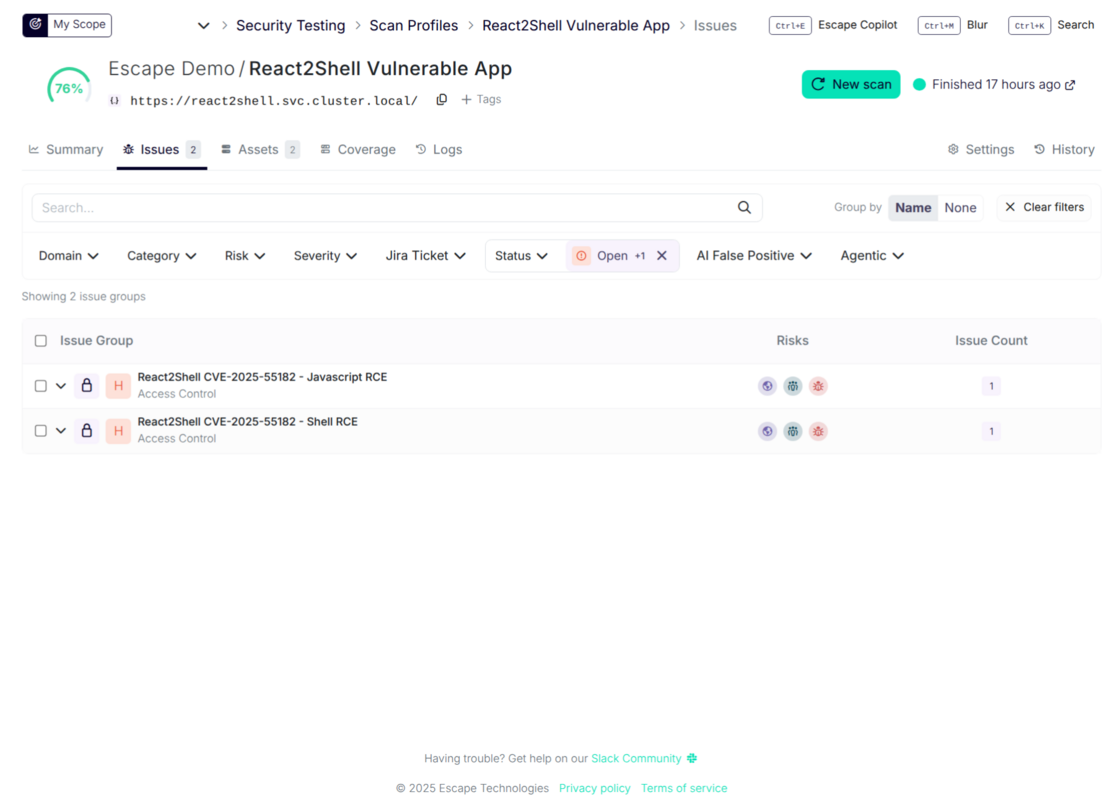Click the Slack icon beside Slack Community

point(691,758)
